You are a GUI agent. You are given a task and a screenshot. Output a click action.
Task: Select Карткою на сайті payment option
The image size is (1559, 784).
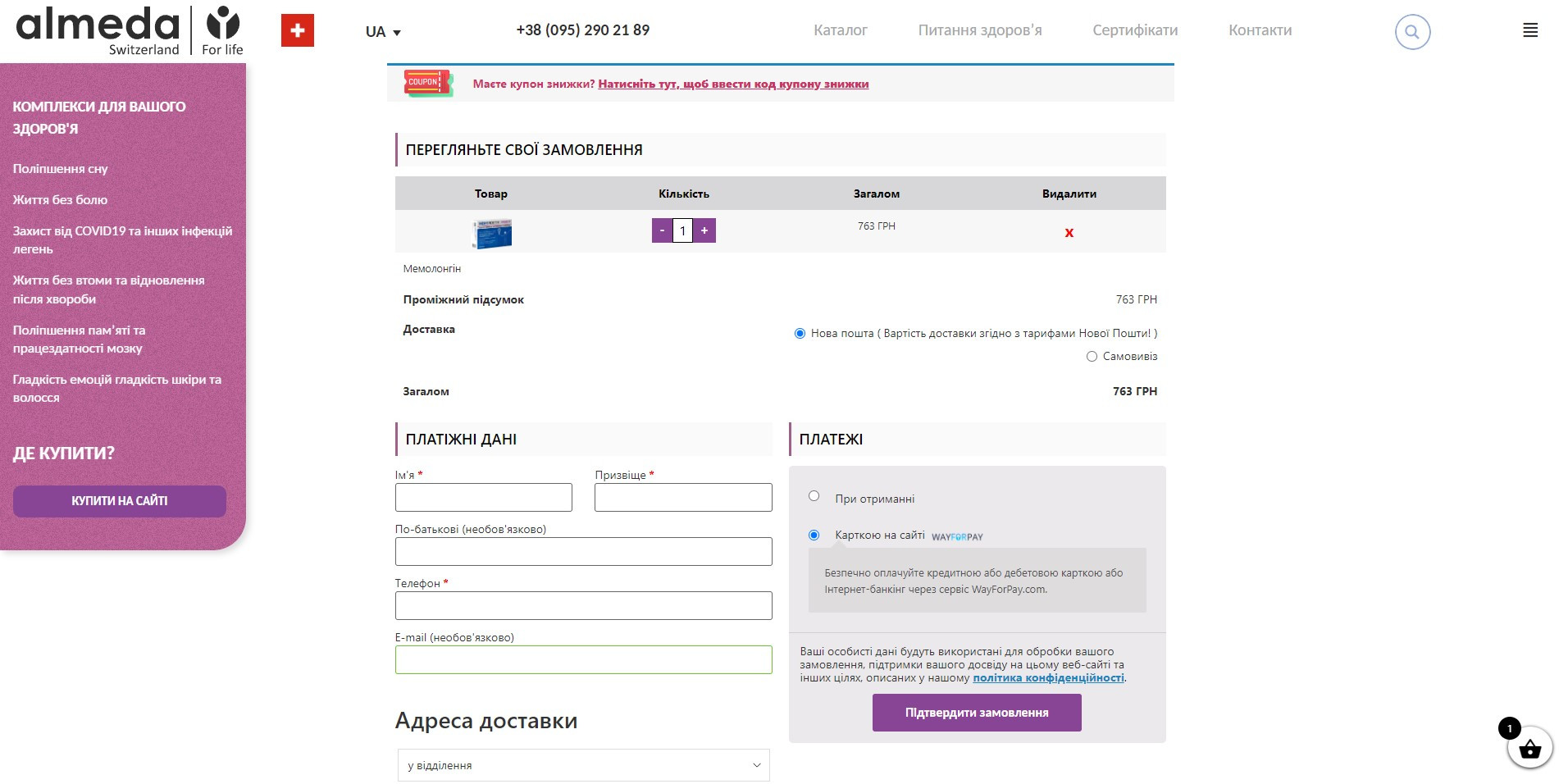pos(814,536)
